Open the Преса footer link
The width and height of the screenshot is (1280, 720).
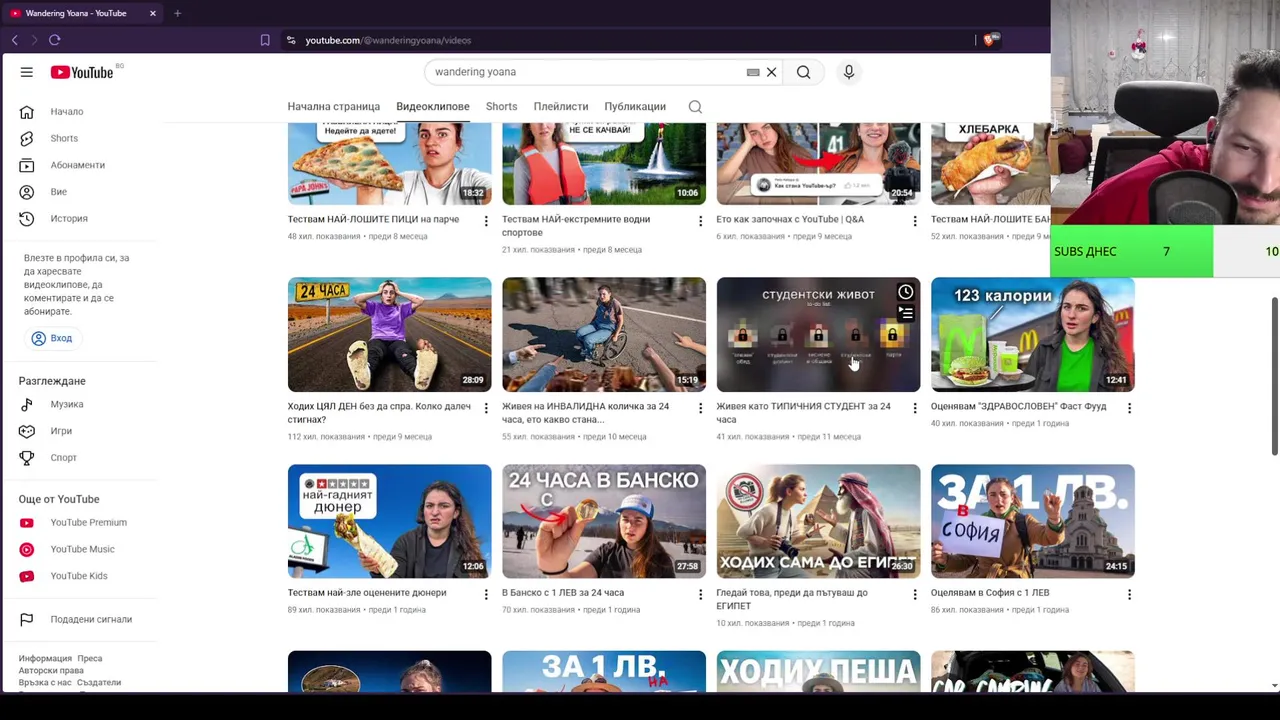tap(89, 659)
